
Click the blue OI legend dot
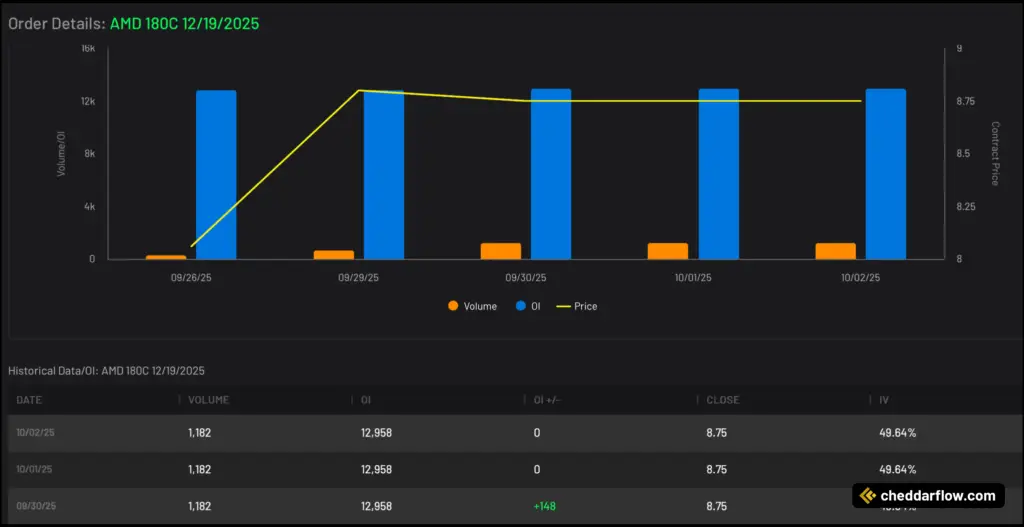click(520, 306)
